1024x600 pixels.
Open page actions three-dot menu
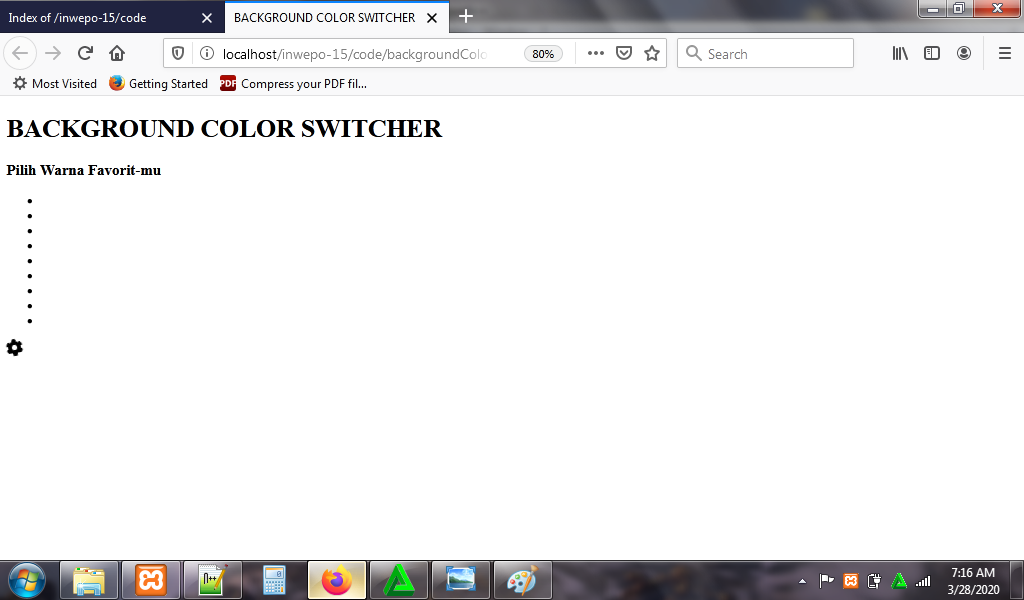point(596,54)
